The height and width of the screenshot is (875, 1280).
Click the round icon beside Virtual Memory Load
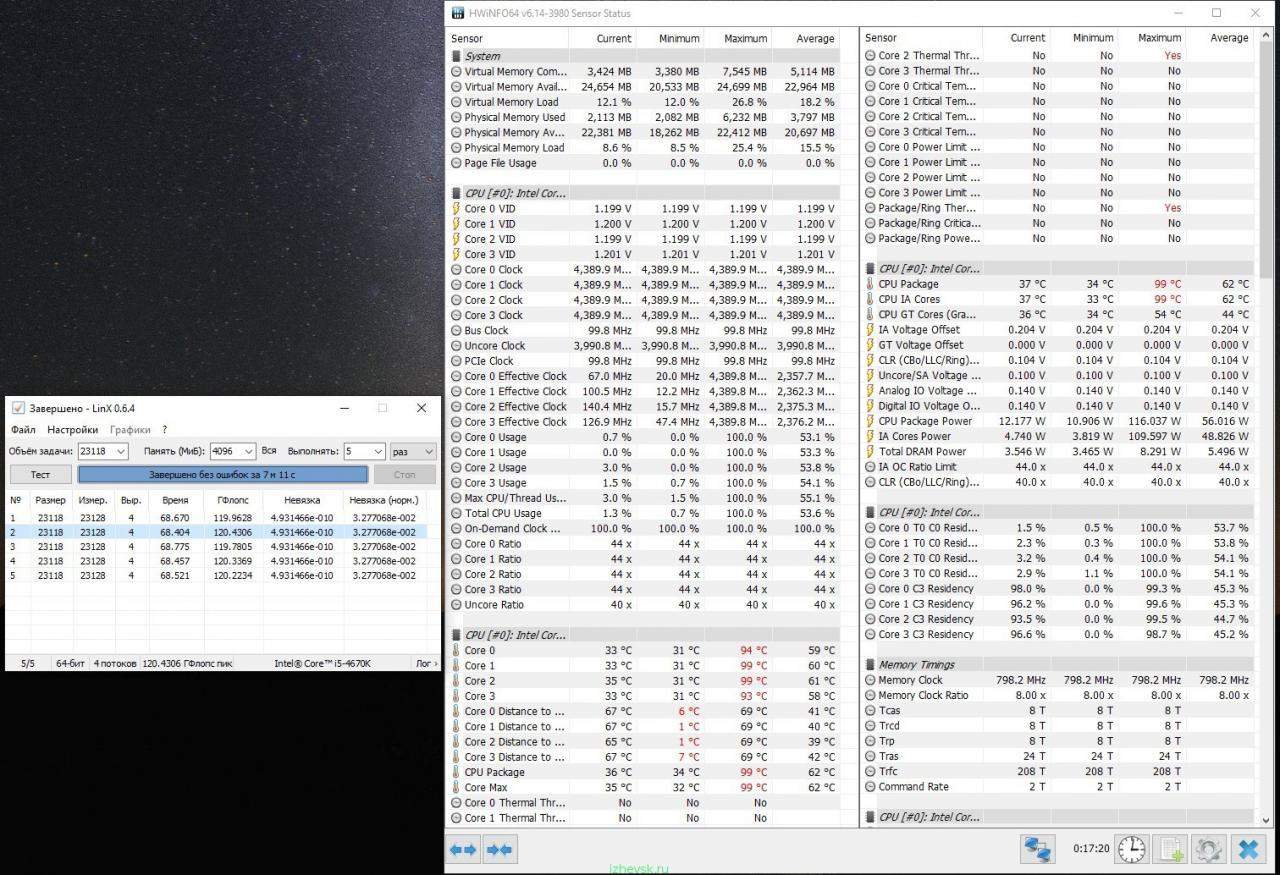[457, 102]
